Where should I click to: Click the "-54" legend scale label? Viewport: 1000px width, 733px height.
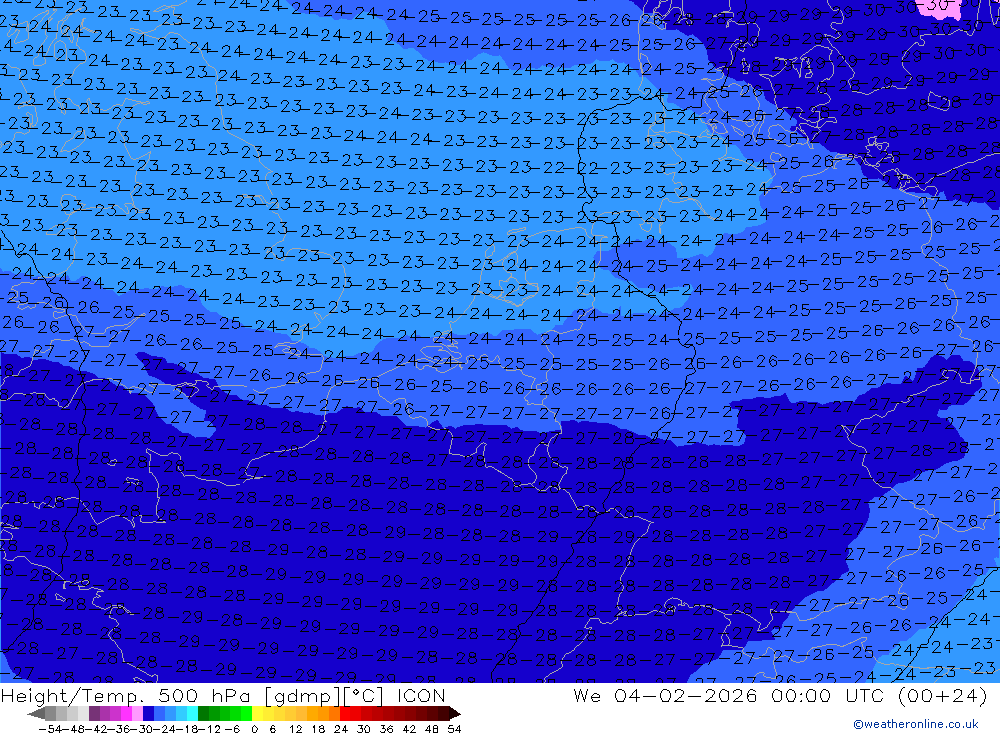click(50, 729)
